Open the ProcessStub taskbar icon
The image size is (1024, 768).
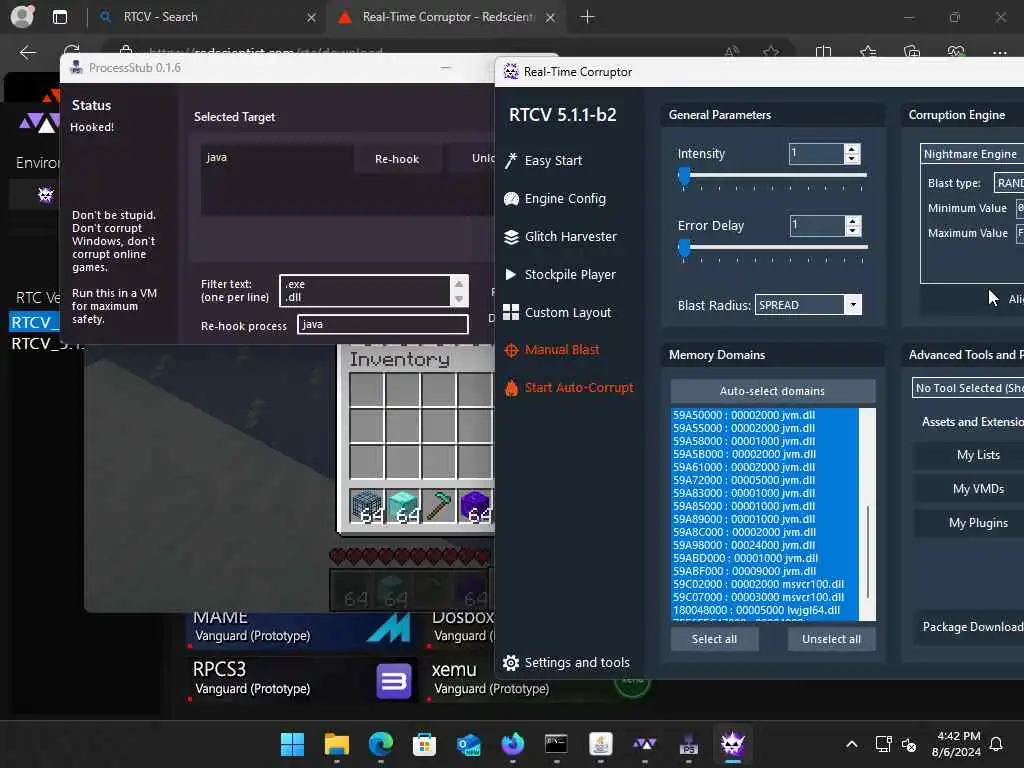tap(688, 744)
